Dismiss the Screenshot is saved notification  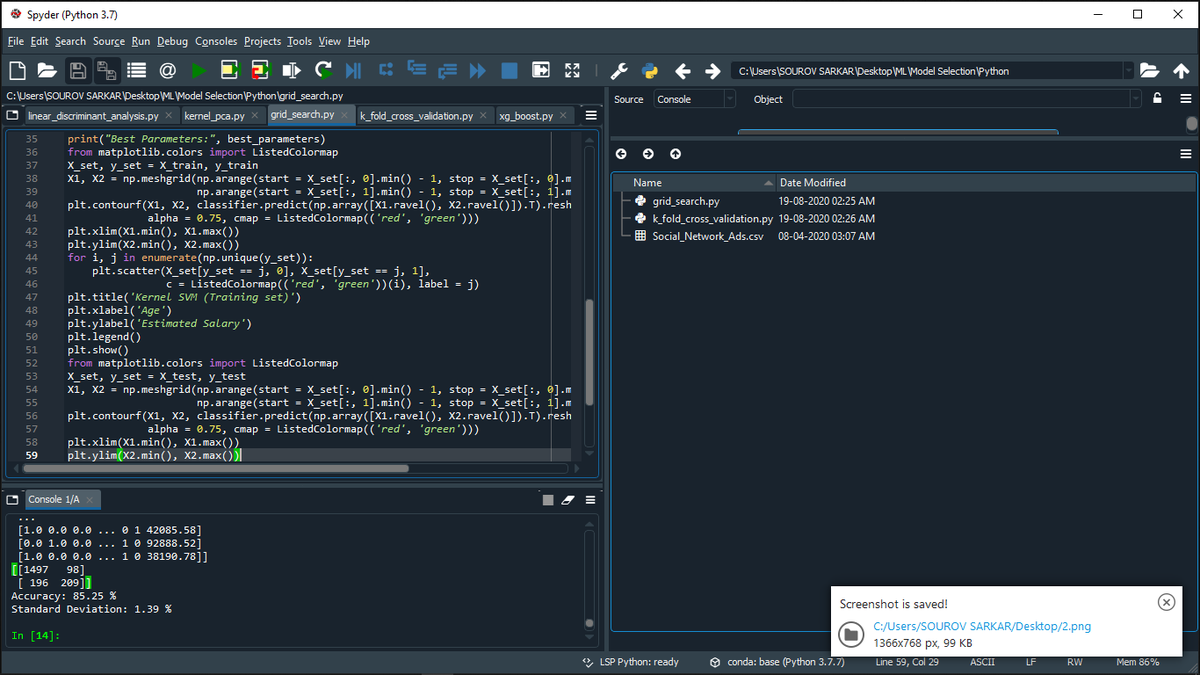pos(1166,602)
